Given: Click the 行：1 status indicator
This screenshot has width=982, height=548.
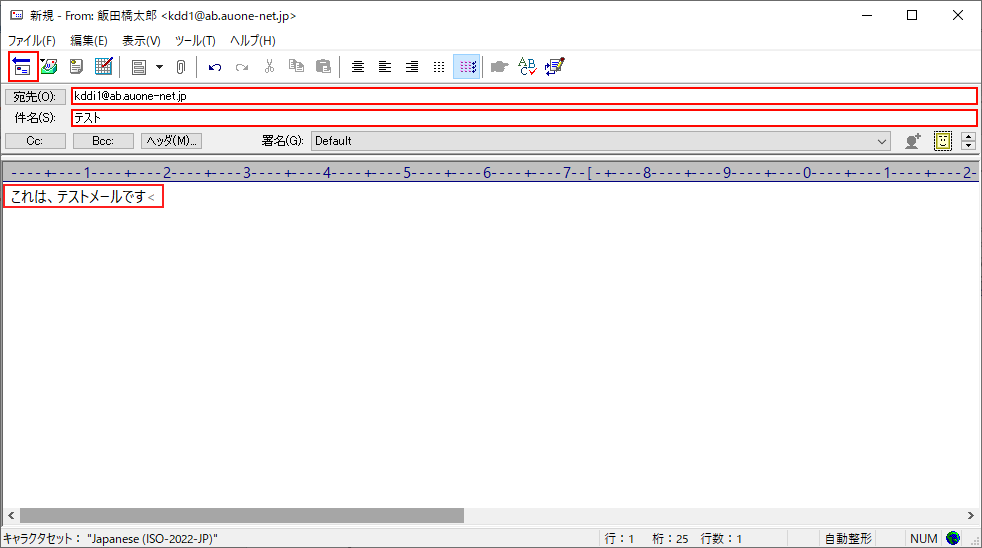Looking at the screenshot, I should click(x=619, y=539).
